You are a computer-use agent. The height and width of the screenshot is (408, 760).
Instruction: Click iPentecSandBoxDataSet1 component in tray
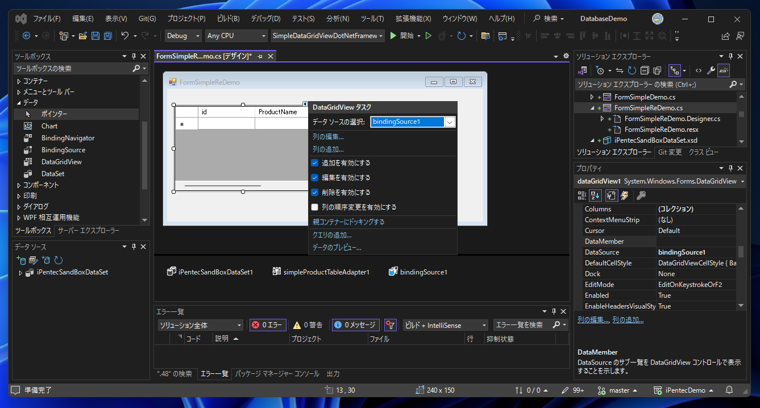coord(210,272)
